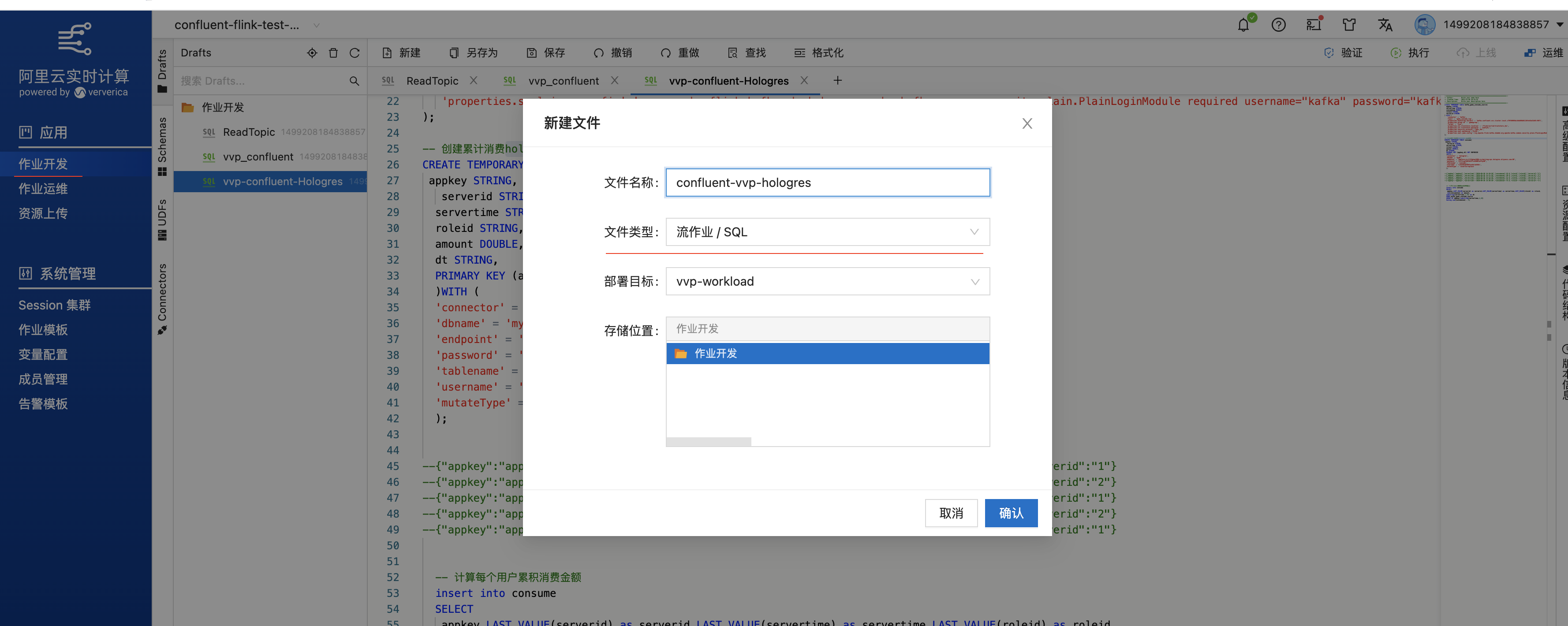Click the search magnifier in Drafts

click(x=354, y=81)
